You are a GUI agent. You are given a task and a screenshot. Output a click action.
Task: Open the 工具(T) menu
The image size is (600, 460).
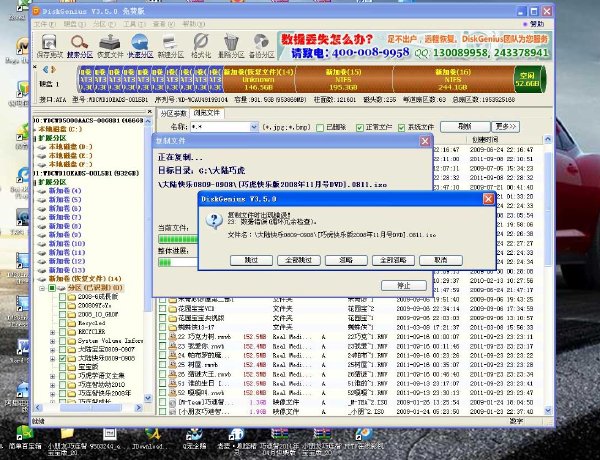134,24
